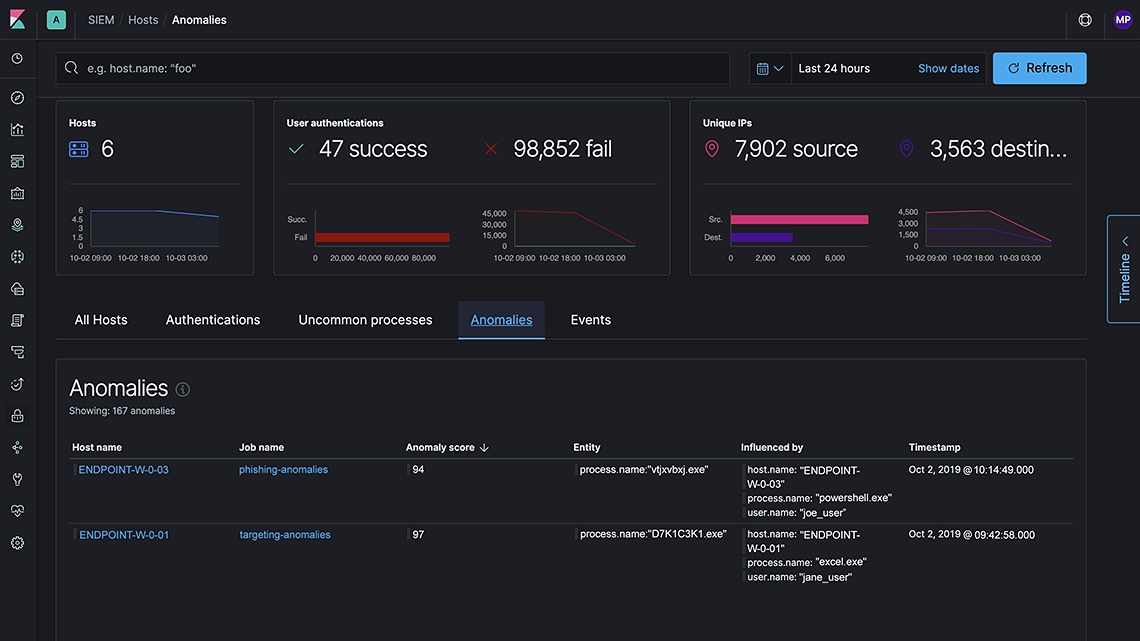This screenshot has height=641, width=1140.
Task: Open the targeting-anomalies job link
Action: click(285, 535)
